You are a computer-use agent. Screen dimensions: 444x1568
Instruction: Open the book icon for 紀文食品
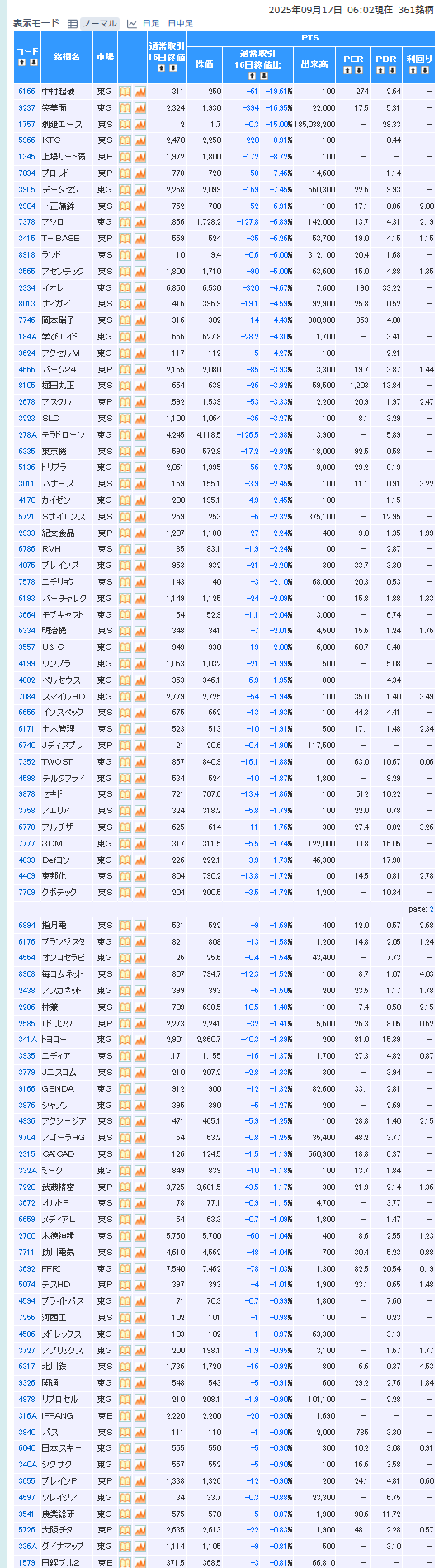(x=125, y=533)
